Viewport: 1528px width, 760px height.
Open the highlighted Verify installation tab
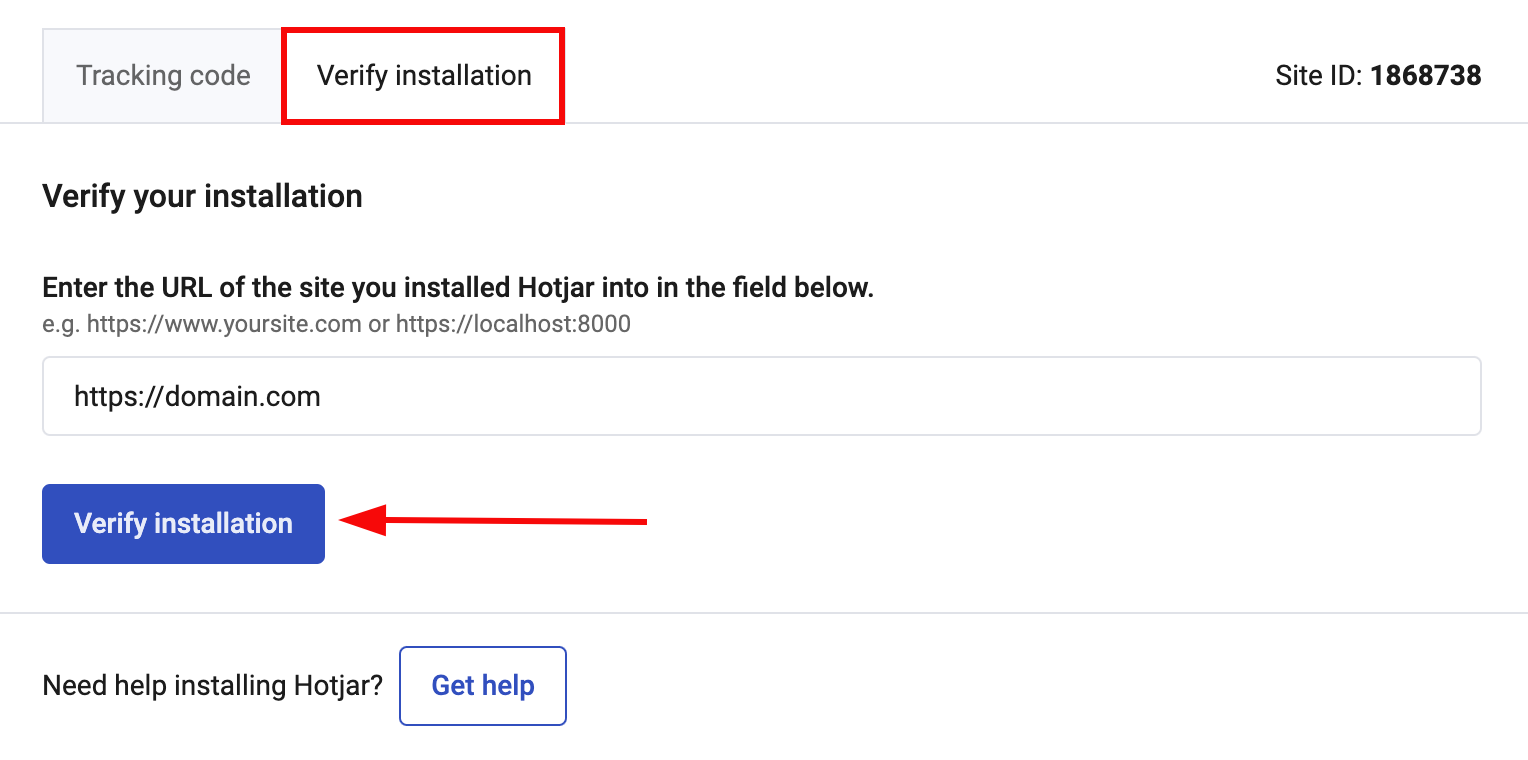pos(422,75)
